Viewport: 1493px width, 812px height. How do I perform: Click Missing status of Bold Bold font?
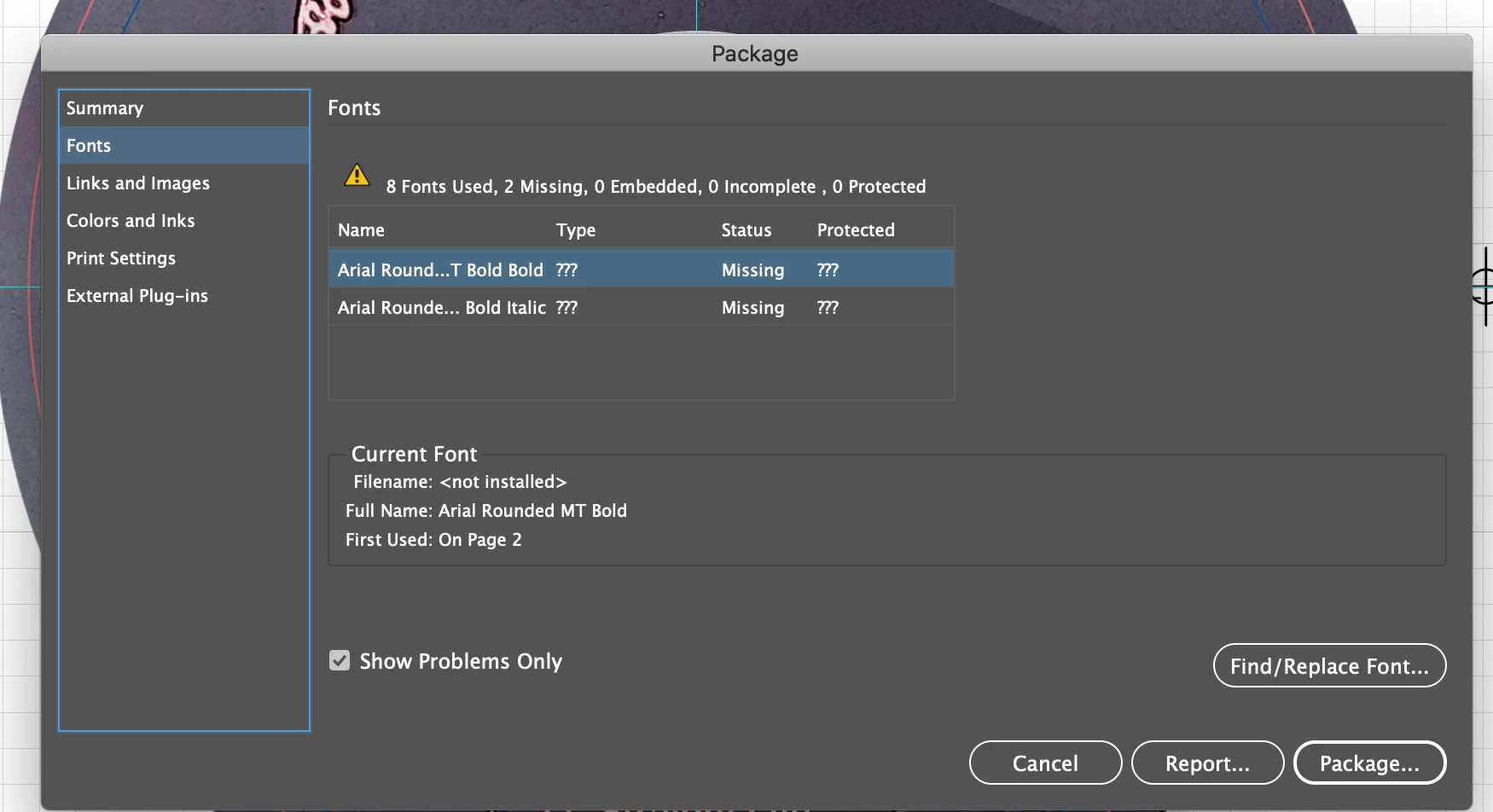[752, 270]
